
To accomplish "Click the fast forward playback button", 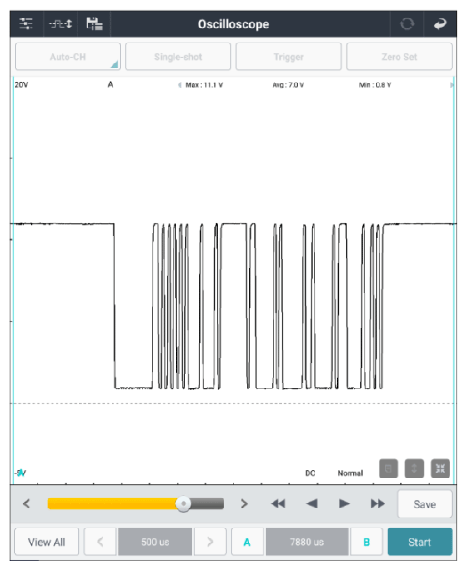I will click(378, 504).
